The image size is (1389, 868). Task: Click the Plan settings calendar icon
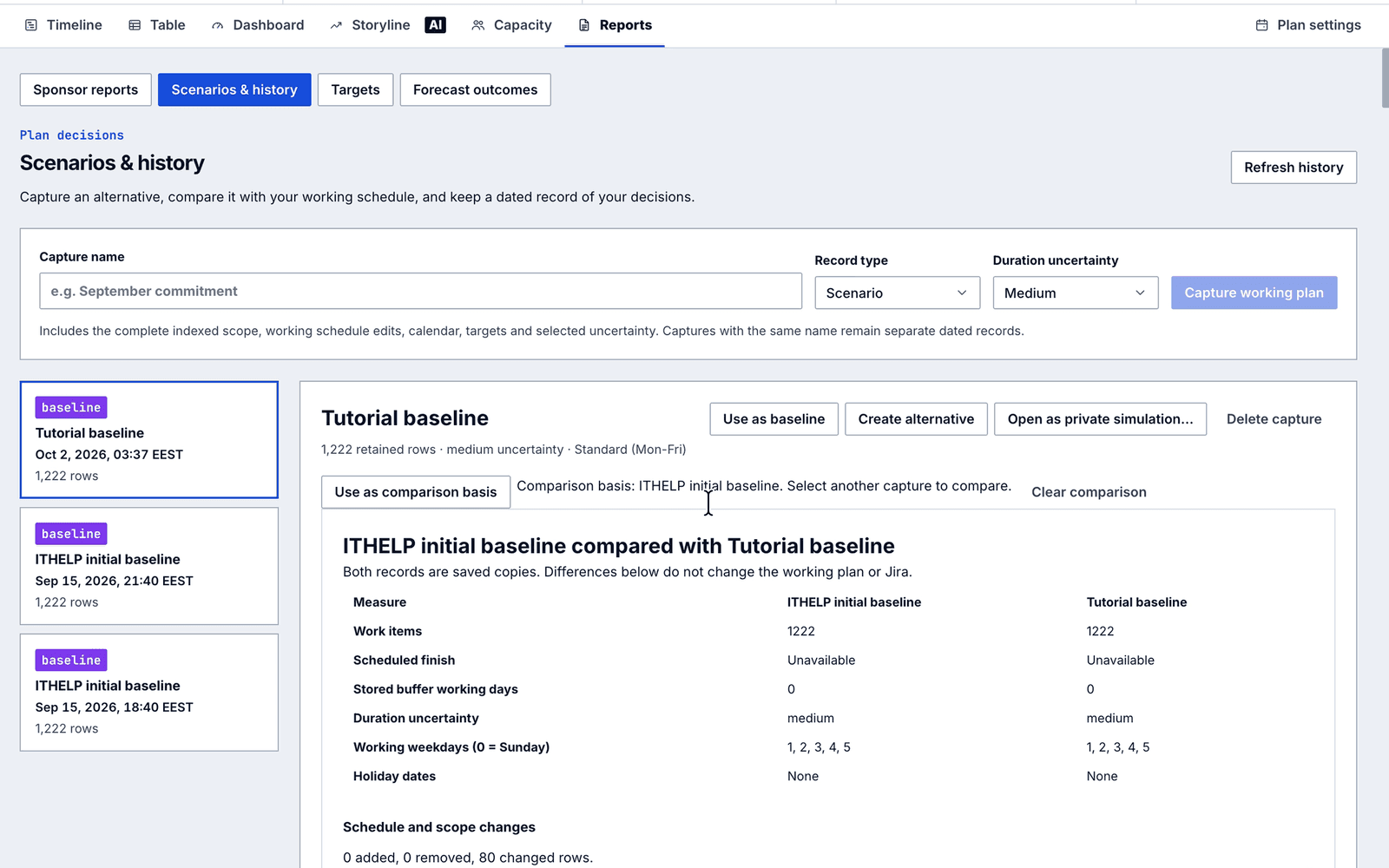pyautogui.click(x=1262, y=25)
